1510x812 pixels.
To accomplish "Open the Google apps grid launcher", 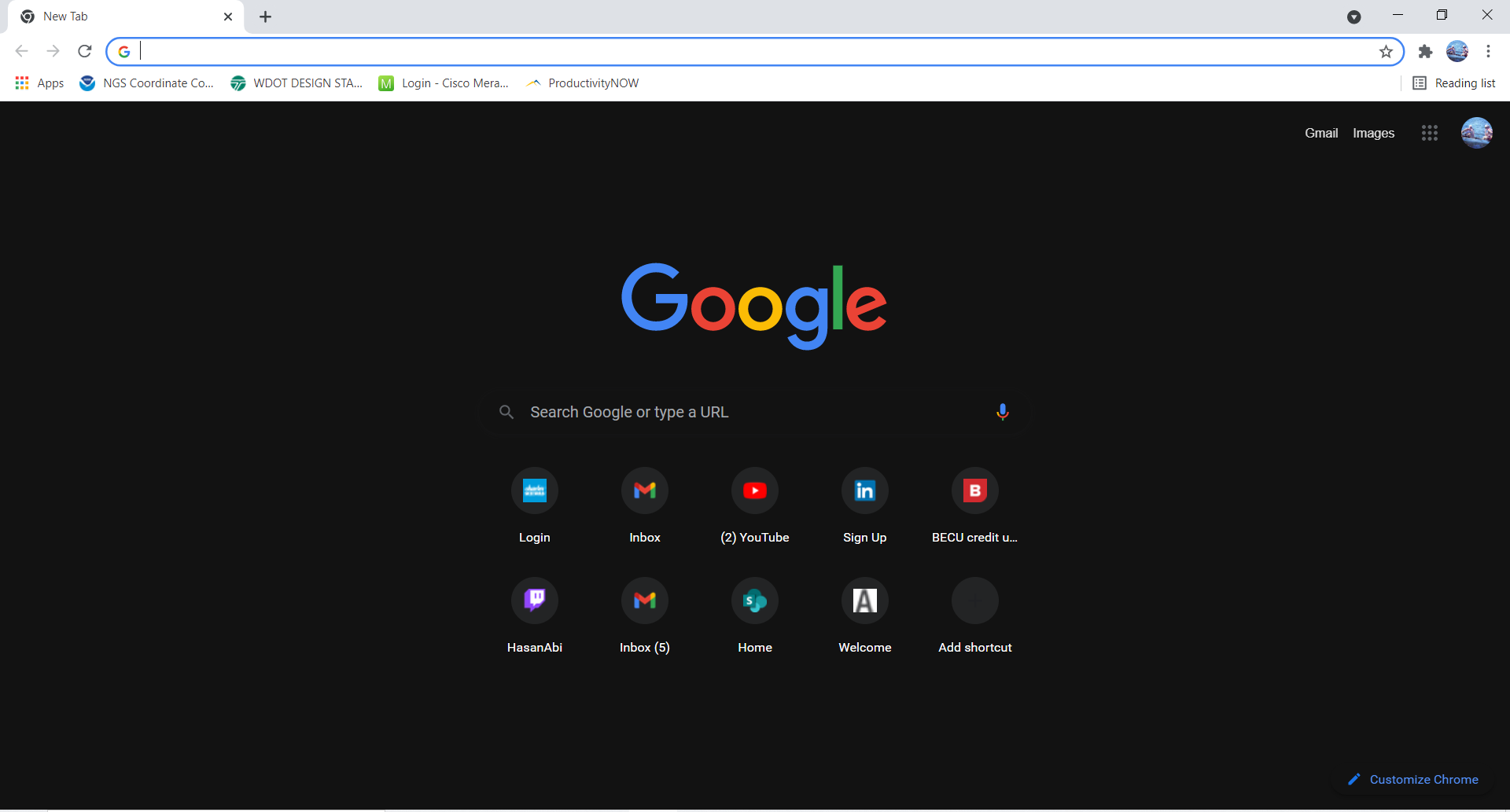I will pyautogui.click(x=1430, y=134).
